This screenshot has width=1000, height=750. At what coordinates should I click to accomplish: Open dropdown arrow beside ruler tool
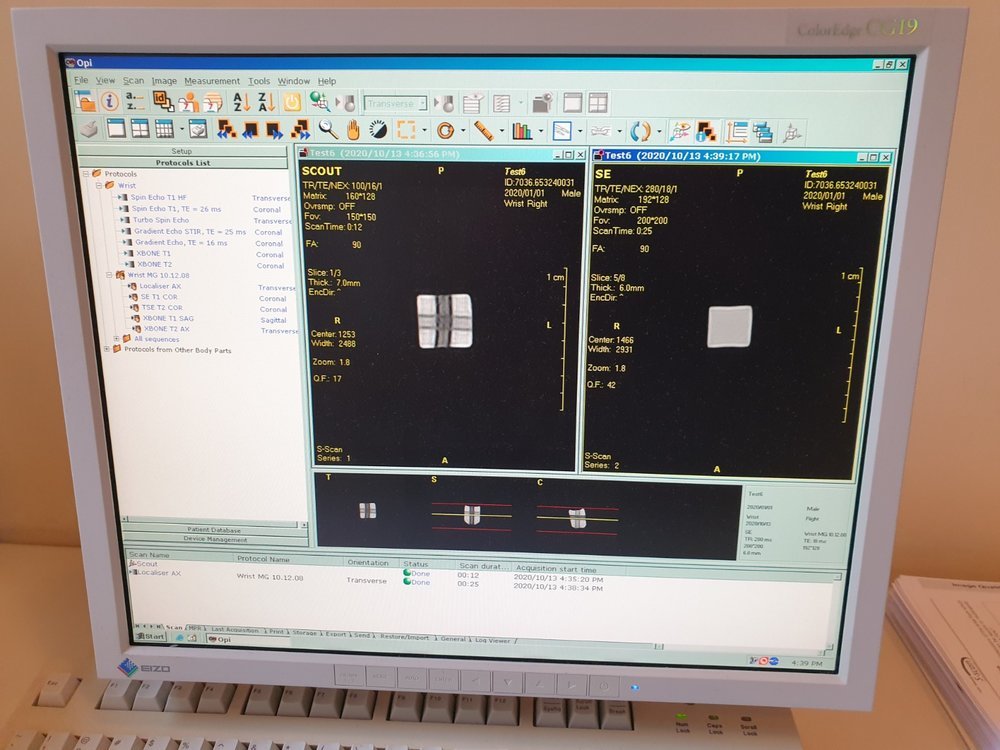coord(502,131)
